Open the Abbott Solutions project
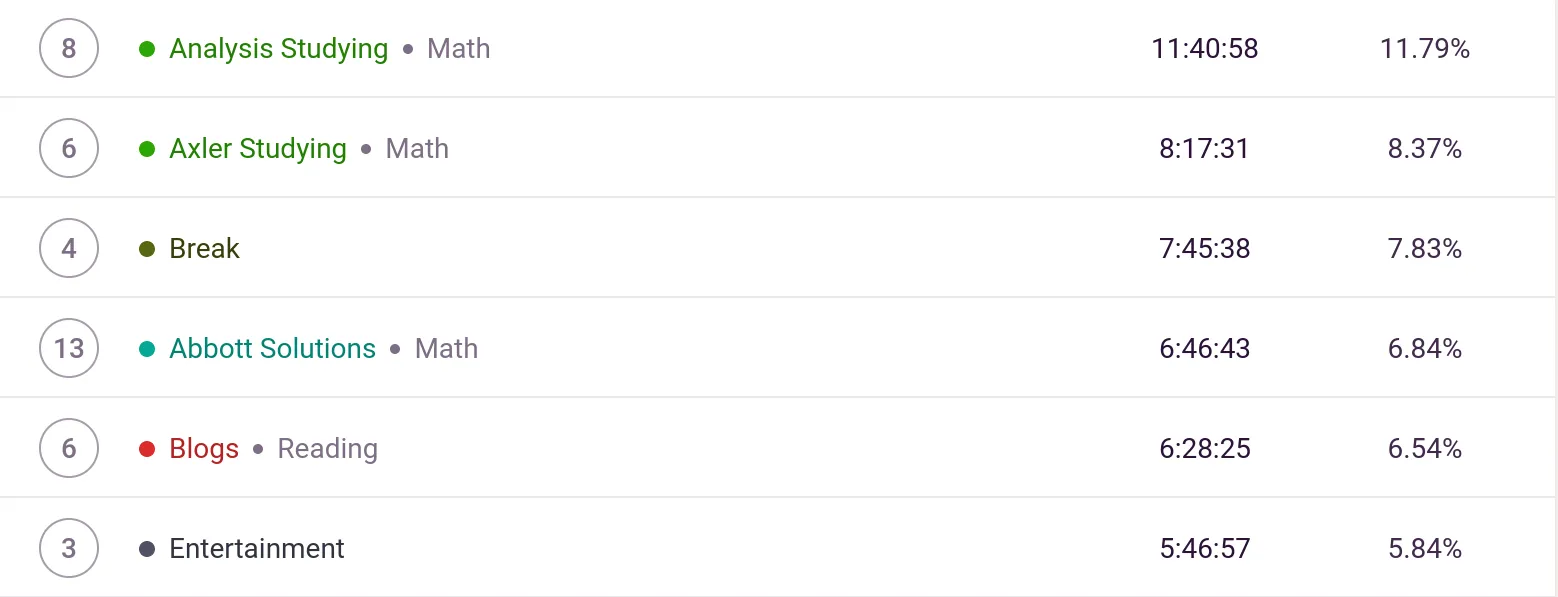Viewport: 1558px width, 597px height. coord(272,348)
